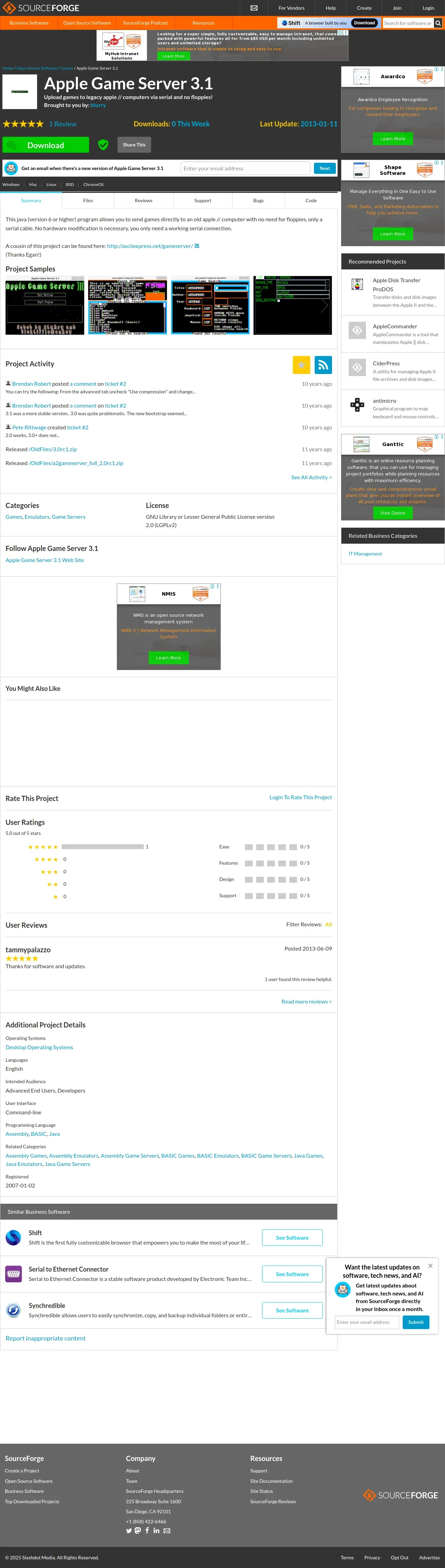445x1568 pixels.
Task: Open the Resources menu in orange bar
Action: (203, 23)
